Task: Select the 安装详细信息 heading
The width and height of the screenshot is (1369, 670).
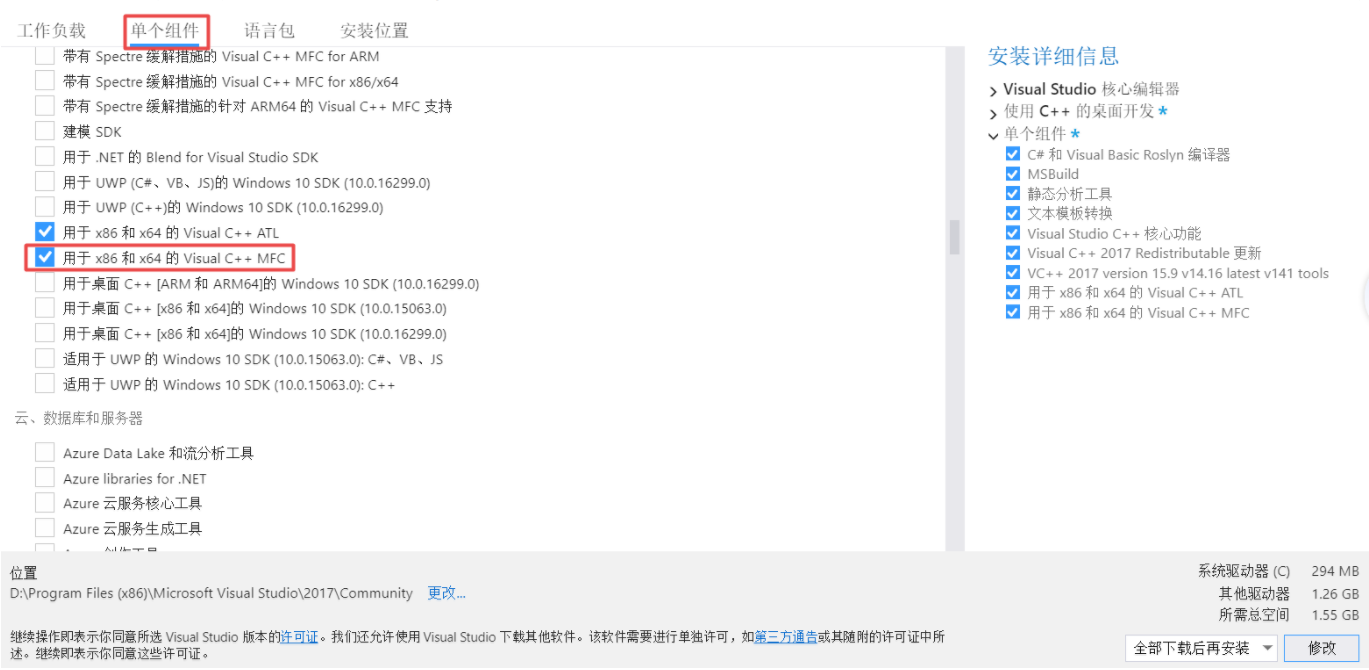Action: 1053,56
